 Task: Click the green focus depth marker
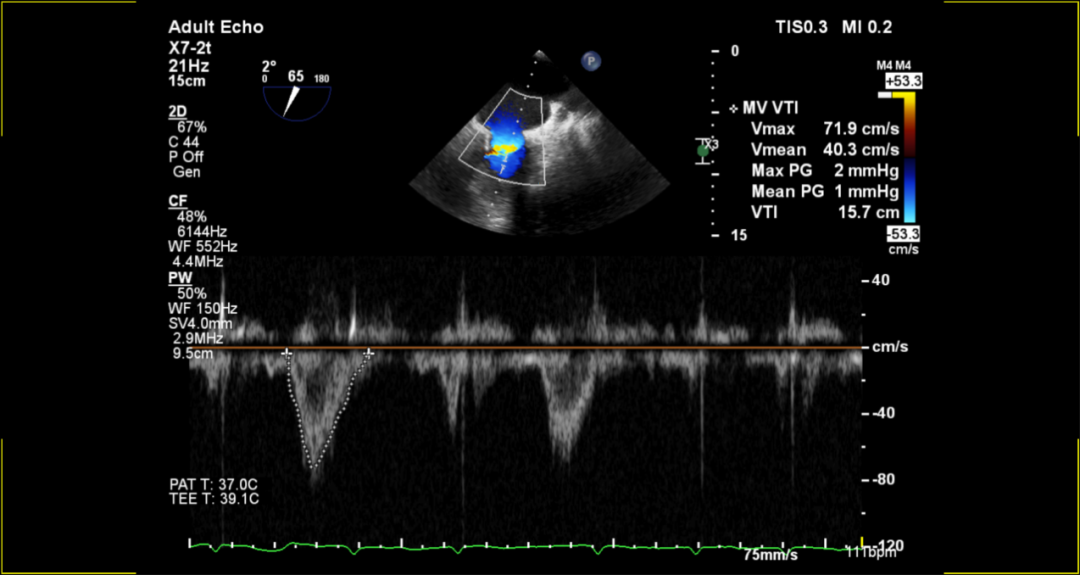[703, 151]
